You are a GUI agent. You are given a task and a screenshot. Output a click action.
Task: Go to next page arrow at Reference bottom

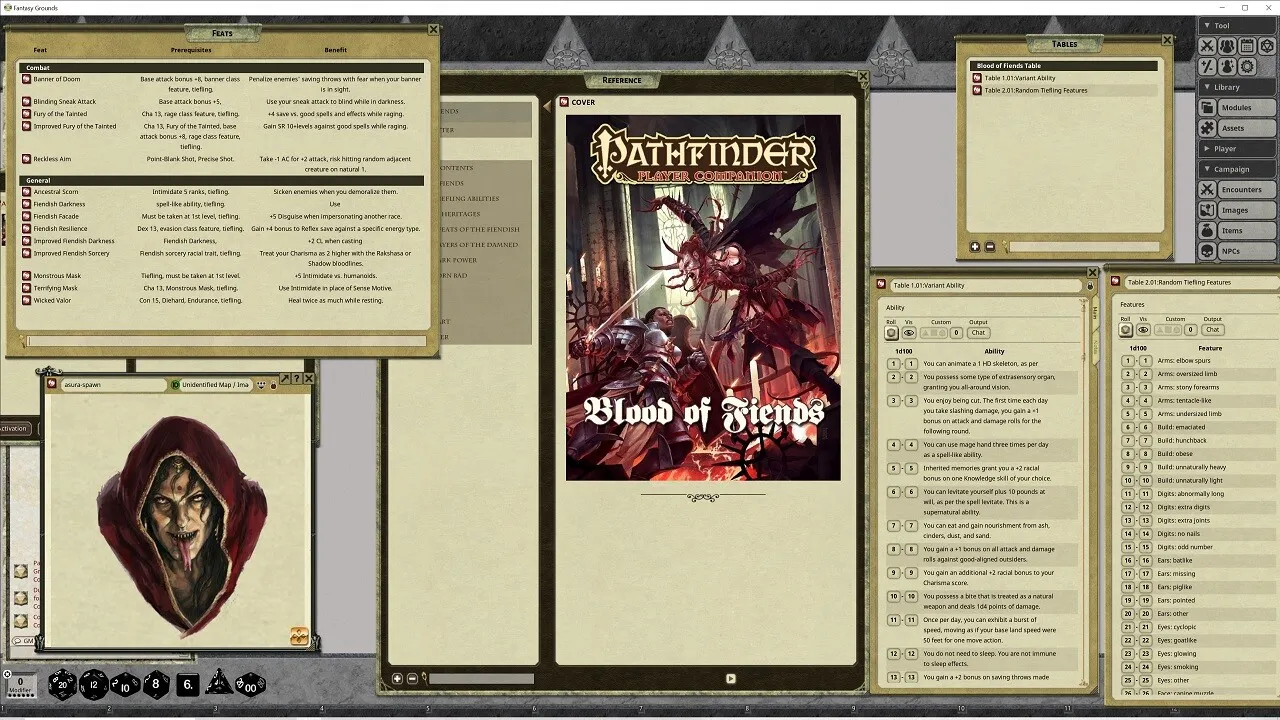(730, 679)
